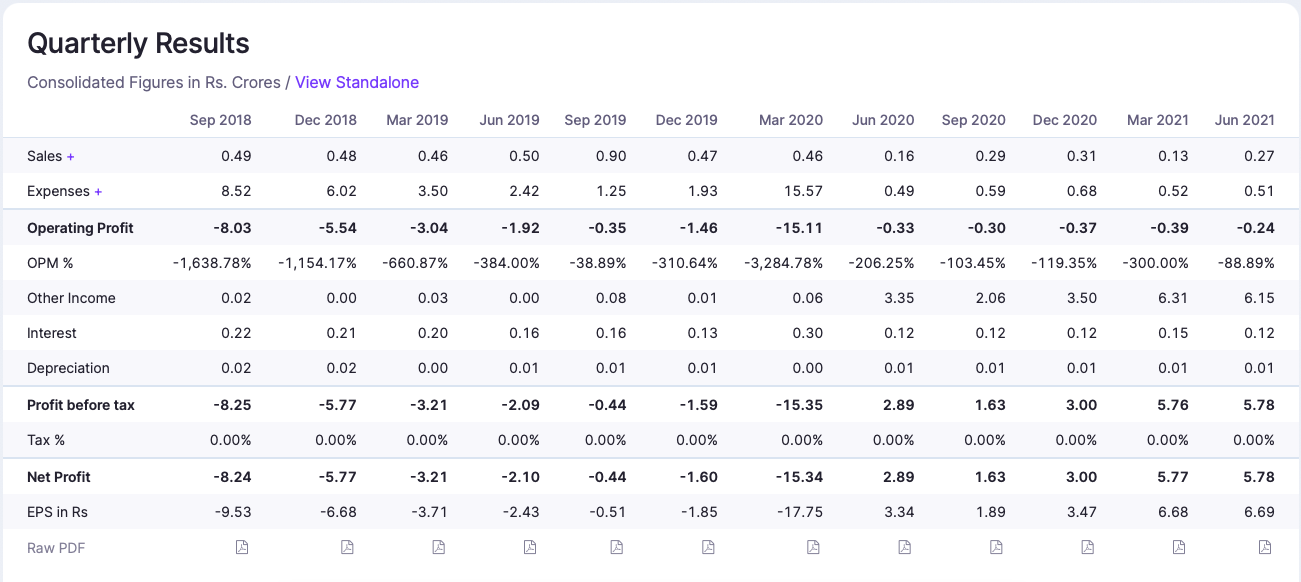Click the Operating Profit row label

click(80, 228)
